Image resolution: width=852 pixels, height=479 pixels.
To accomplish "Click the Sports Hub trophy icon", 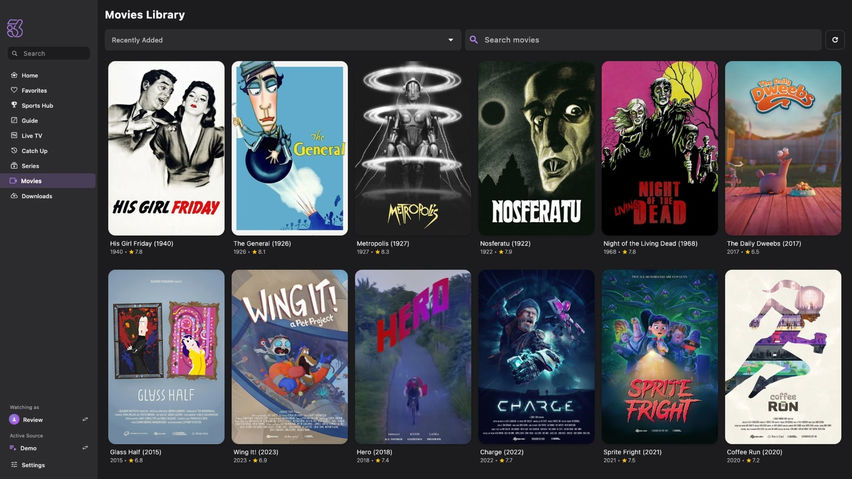I will point(14,105).
